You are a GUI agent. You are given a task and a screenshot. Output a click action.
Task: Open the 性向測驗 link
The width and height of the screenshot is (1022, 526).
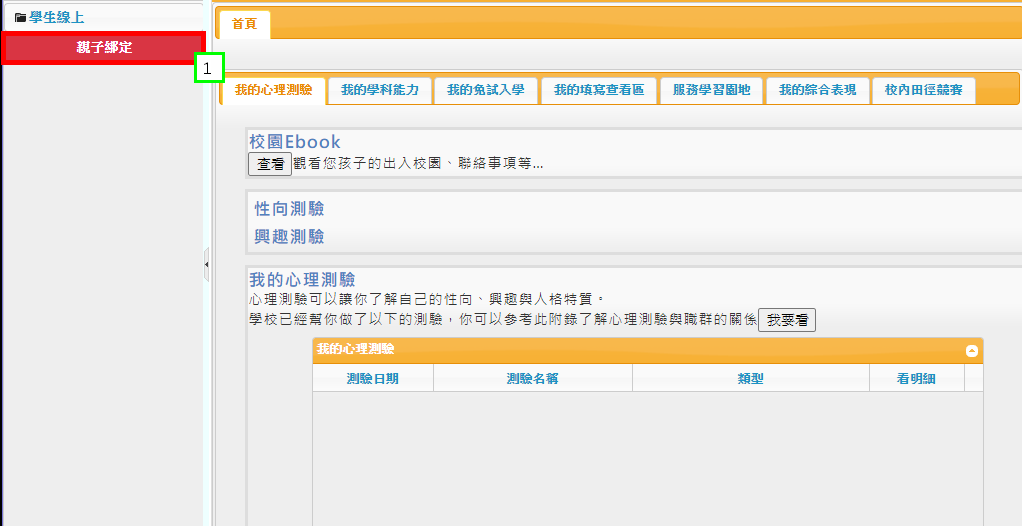click(x=289, y=209)
